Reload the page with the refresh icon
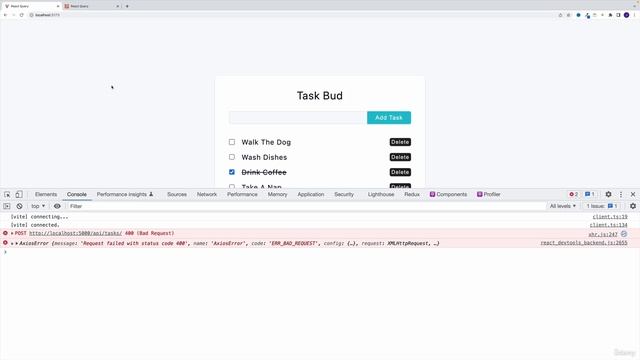 tap(22, 15)
